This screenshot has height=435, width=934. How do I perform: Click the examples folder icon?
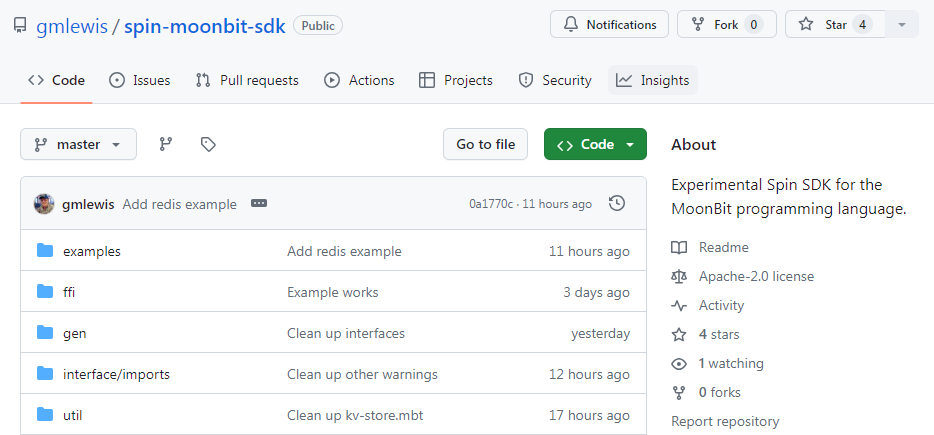click(45, 250)
